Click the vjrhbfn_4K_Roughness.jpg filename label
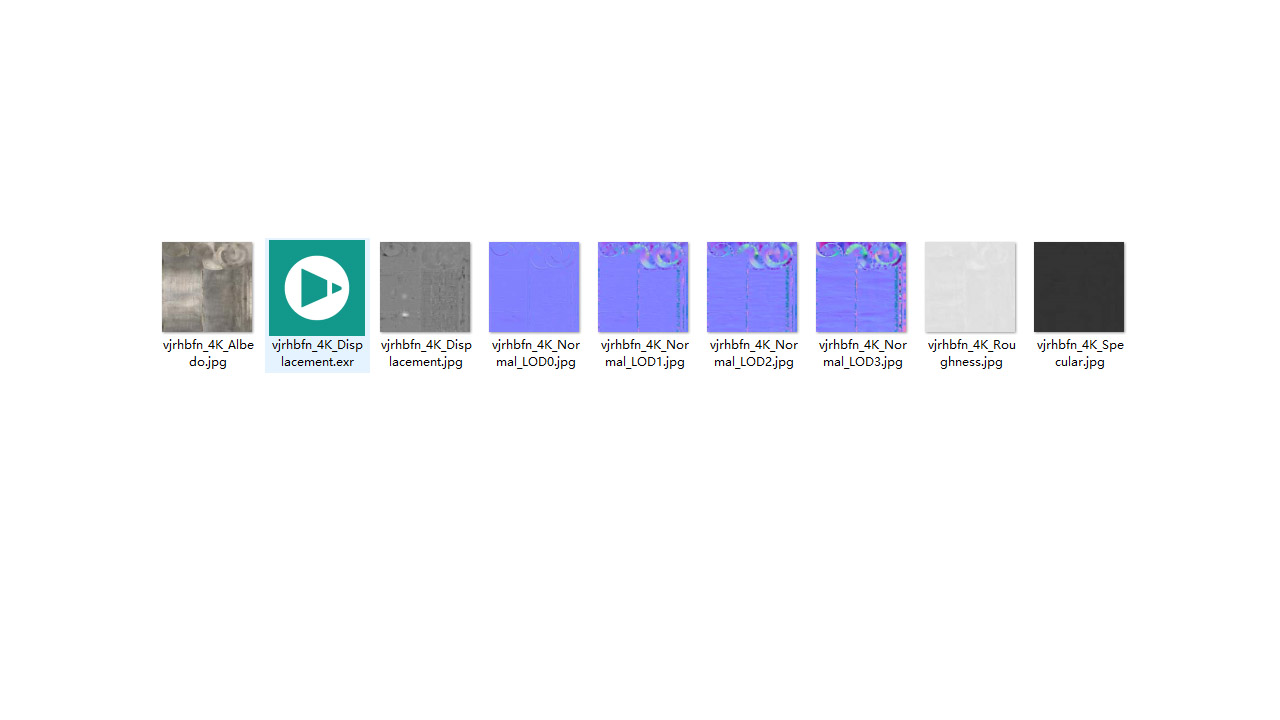This screenshot has width=1280, height=720. pos(971,353)
